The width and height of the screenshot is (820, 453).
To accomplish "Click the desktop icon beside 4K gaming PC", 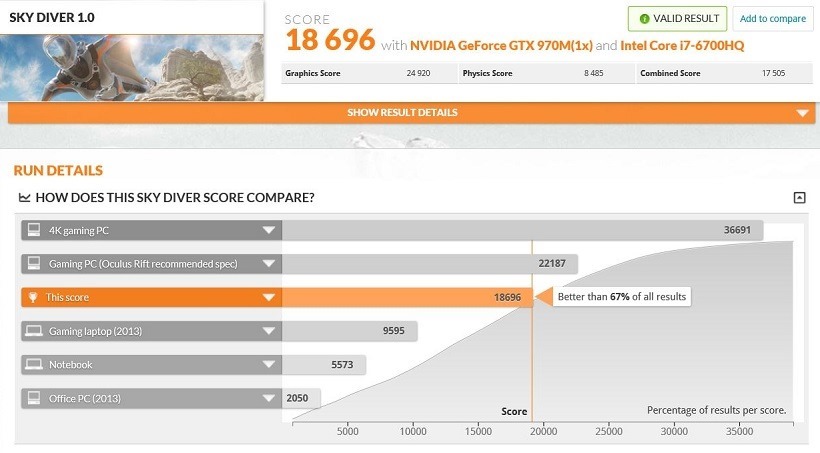I will 34,230.
